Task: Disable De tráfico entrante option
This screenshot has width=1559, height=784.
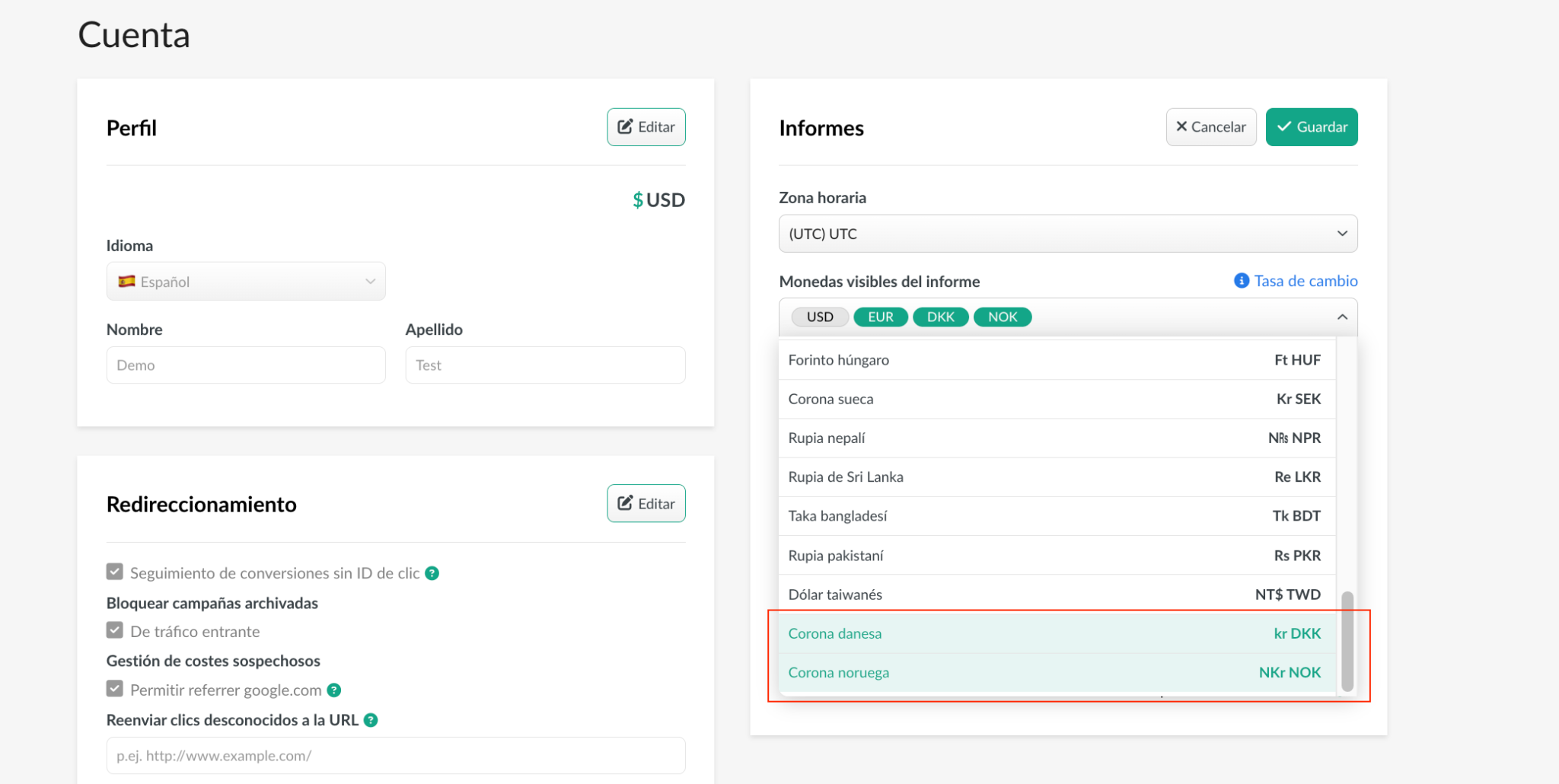Action: tap(114, 629)
